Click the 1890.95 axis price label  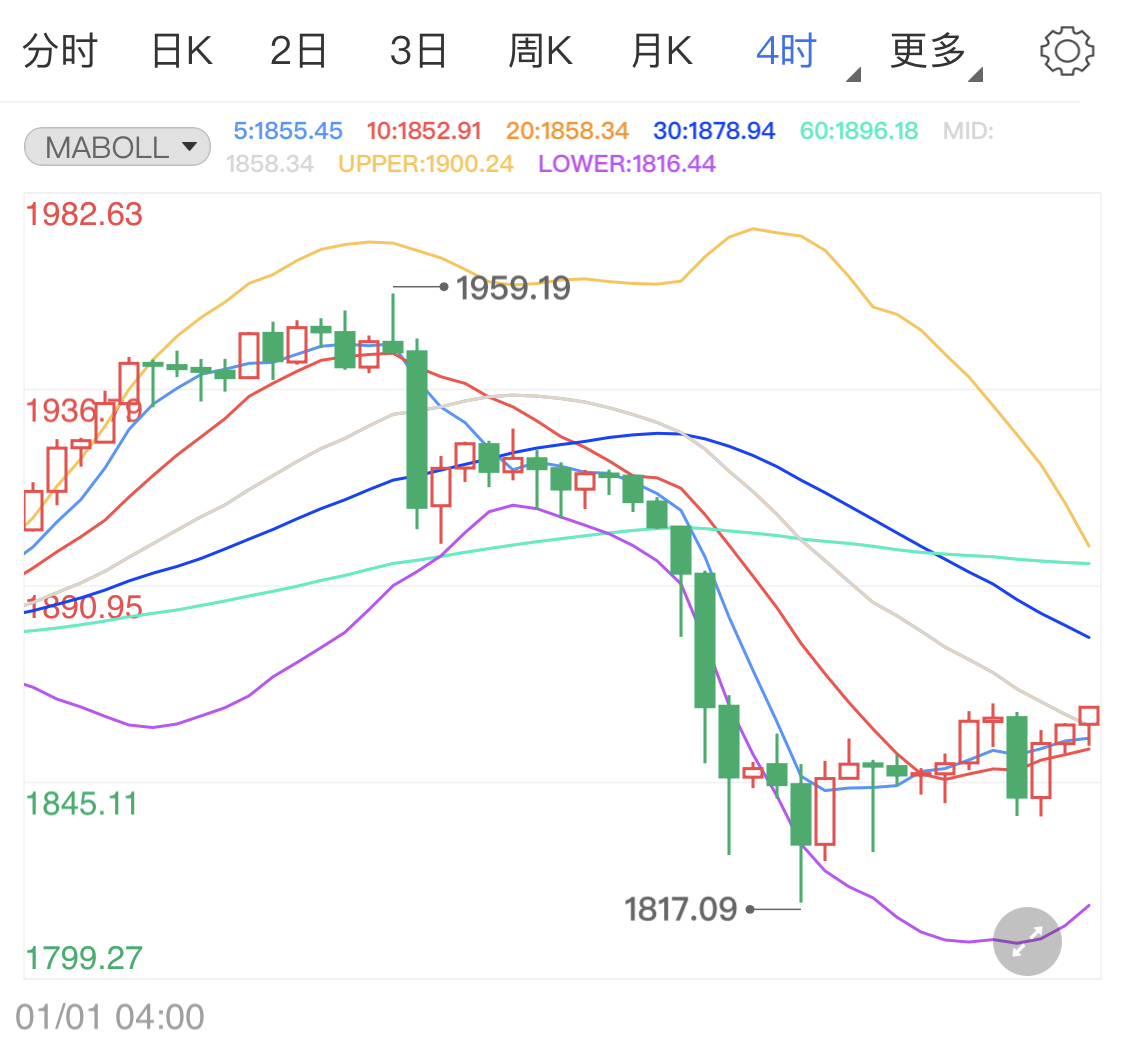[x=84, y=607]
